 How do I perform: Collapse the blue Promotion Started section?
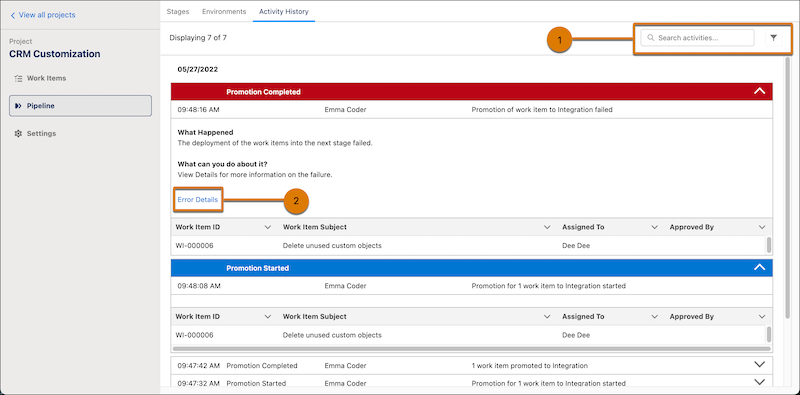(759, 267)
